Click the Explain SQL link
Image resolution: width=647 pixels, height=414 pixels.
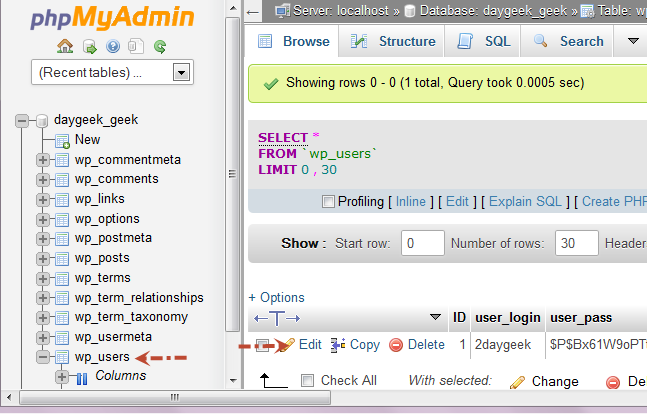point(525,201)
